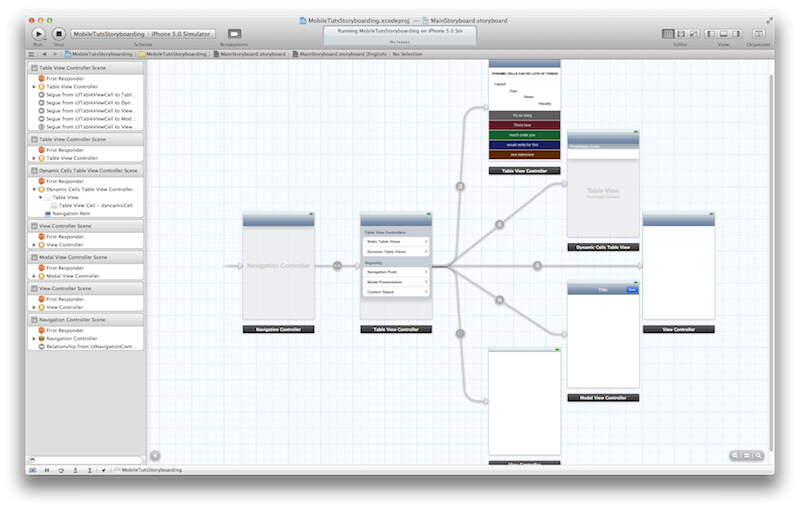Expand Table View Controller in second scene
Viewport: 800px width, 510px height.
click(34, 158)
